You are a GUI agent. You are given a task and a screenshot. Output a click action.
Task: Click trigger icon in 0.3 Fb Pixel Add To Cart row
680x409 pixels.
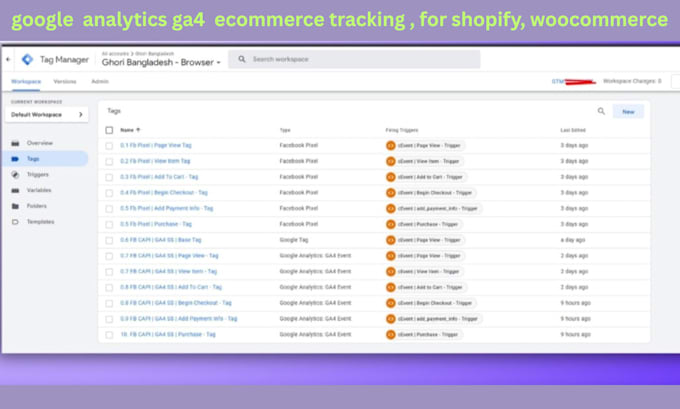tap(391, 177)
